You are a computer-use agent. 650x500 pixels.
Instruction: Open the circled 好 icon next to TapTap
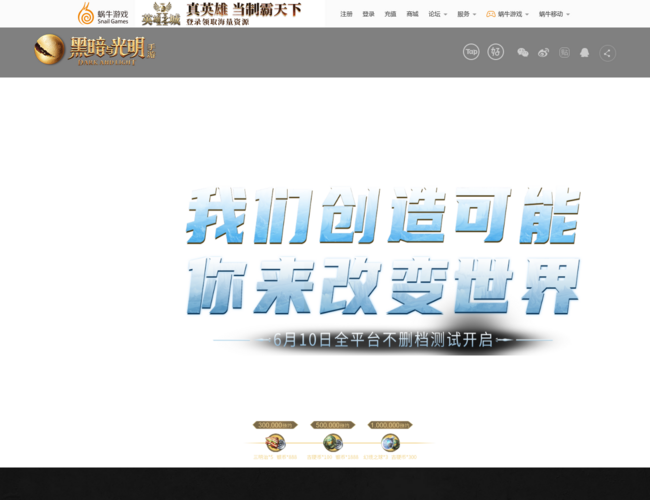click(495, 52)
